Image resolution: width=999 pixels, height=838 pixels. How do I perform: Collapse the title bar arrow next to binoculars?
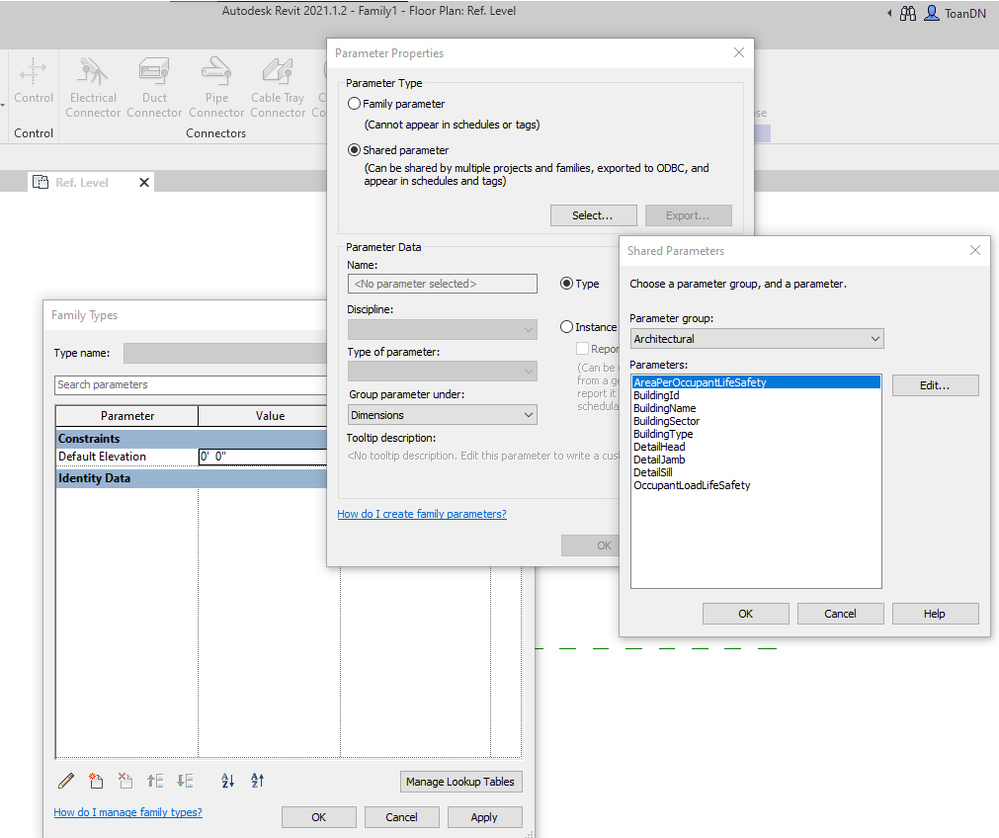889,13
